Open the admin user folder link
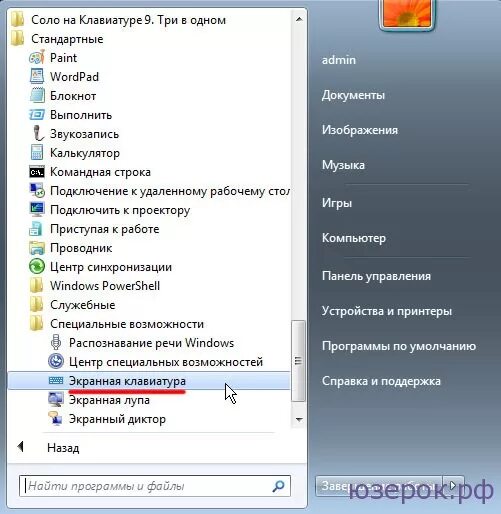Screen dimensions: 501x514 click(339, 60)
